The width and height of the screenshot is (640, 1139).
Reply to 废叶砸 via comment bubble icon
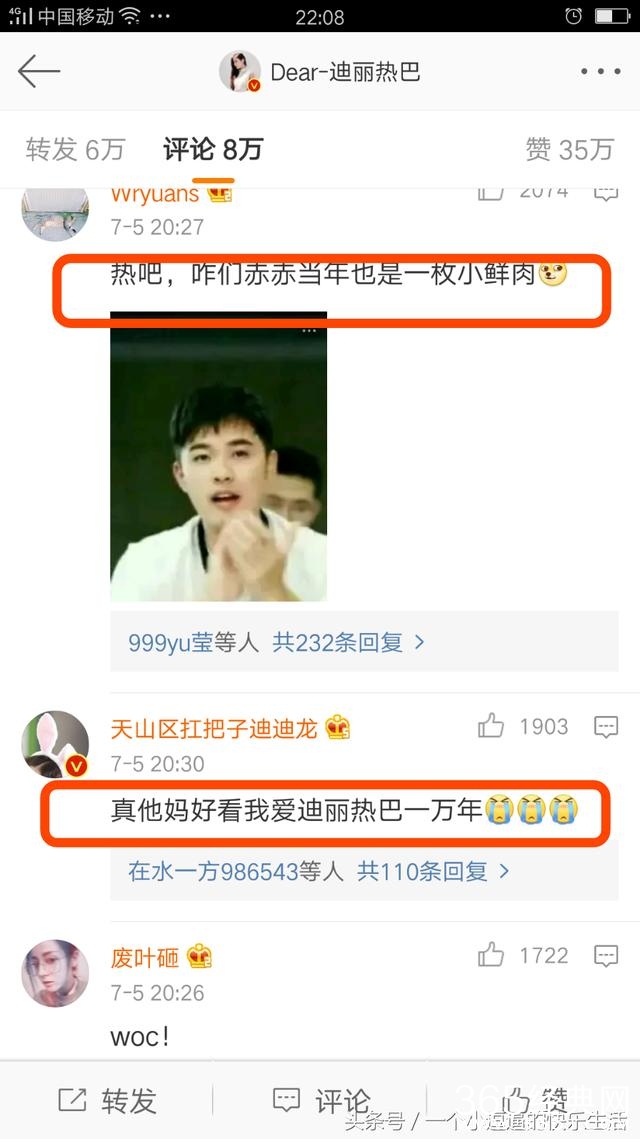[x=606, y=955]
